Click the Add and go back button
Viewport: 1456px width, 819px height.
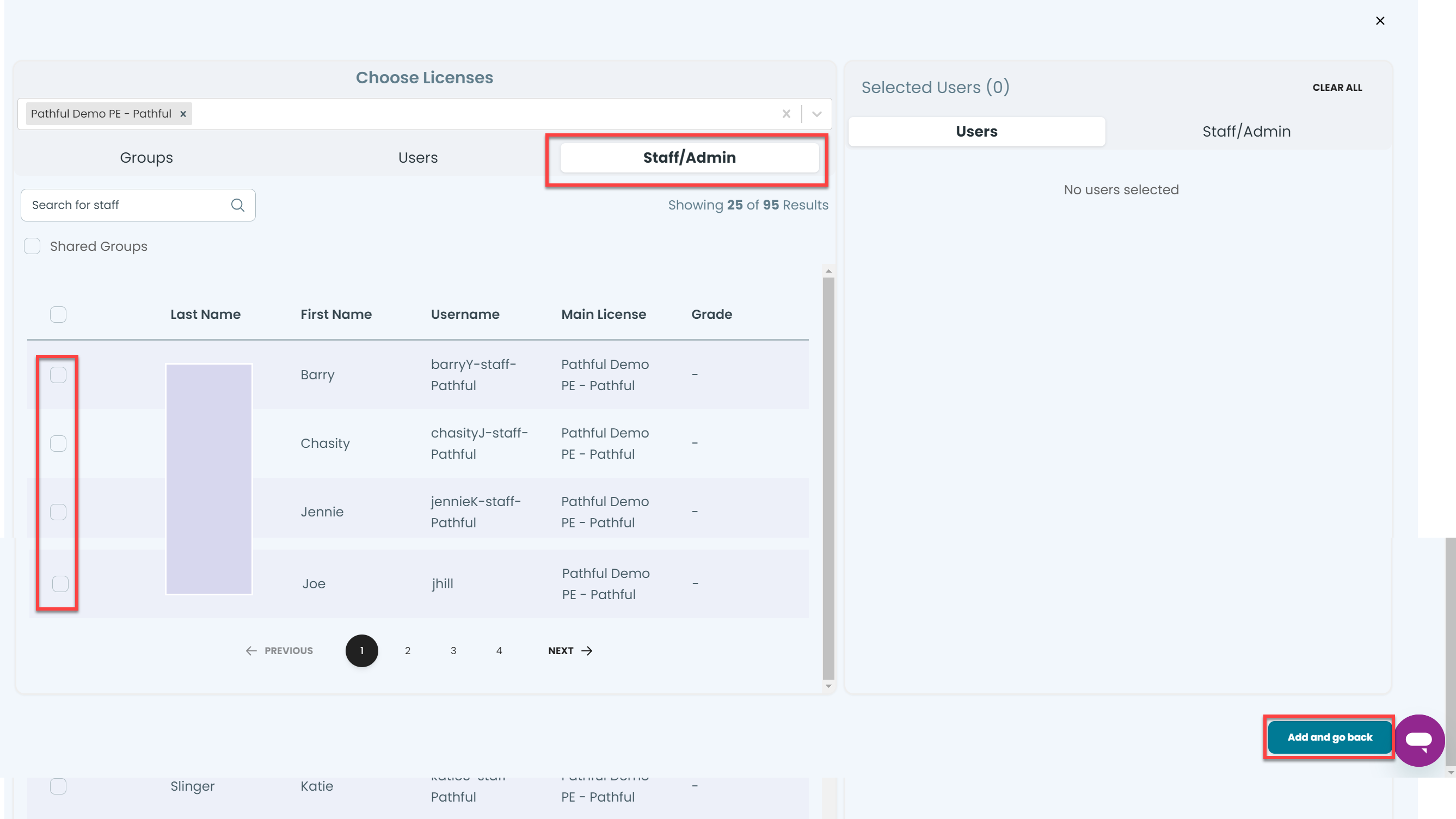tap(1329, 737)
